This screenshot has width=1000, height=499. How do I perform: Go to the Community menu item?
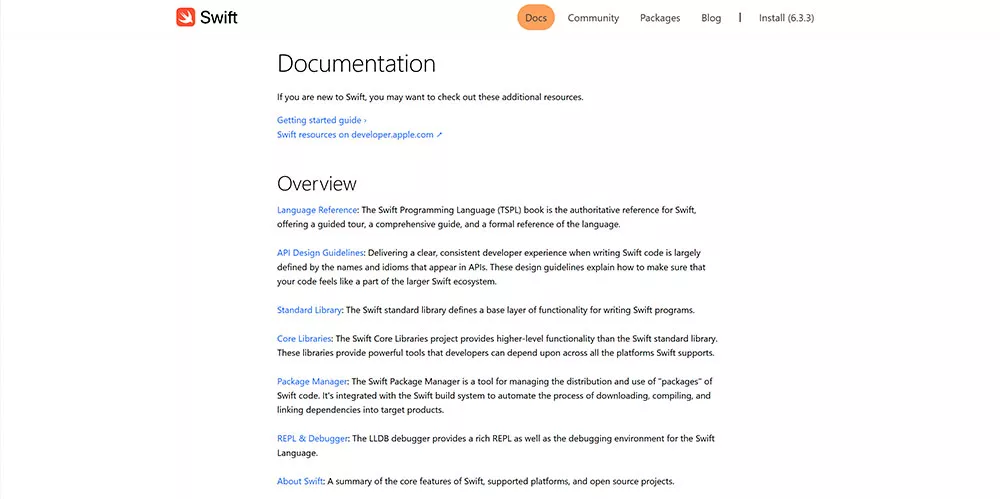click(593, 18)
